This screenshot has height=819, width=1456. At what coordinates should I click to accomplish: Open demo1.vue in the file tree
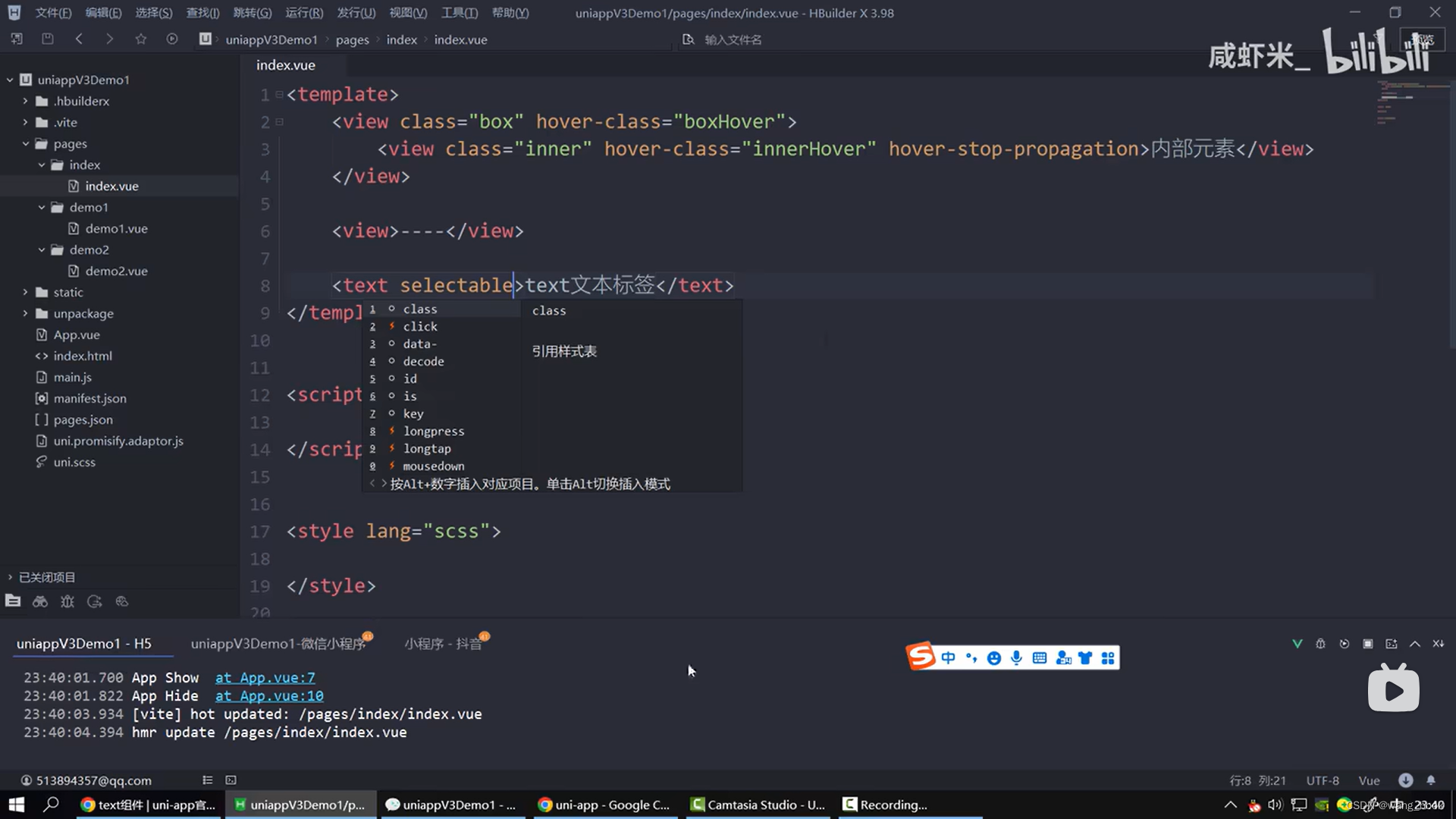click(116, 228)
